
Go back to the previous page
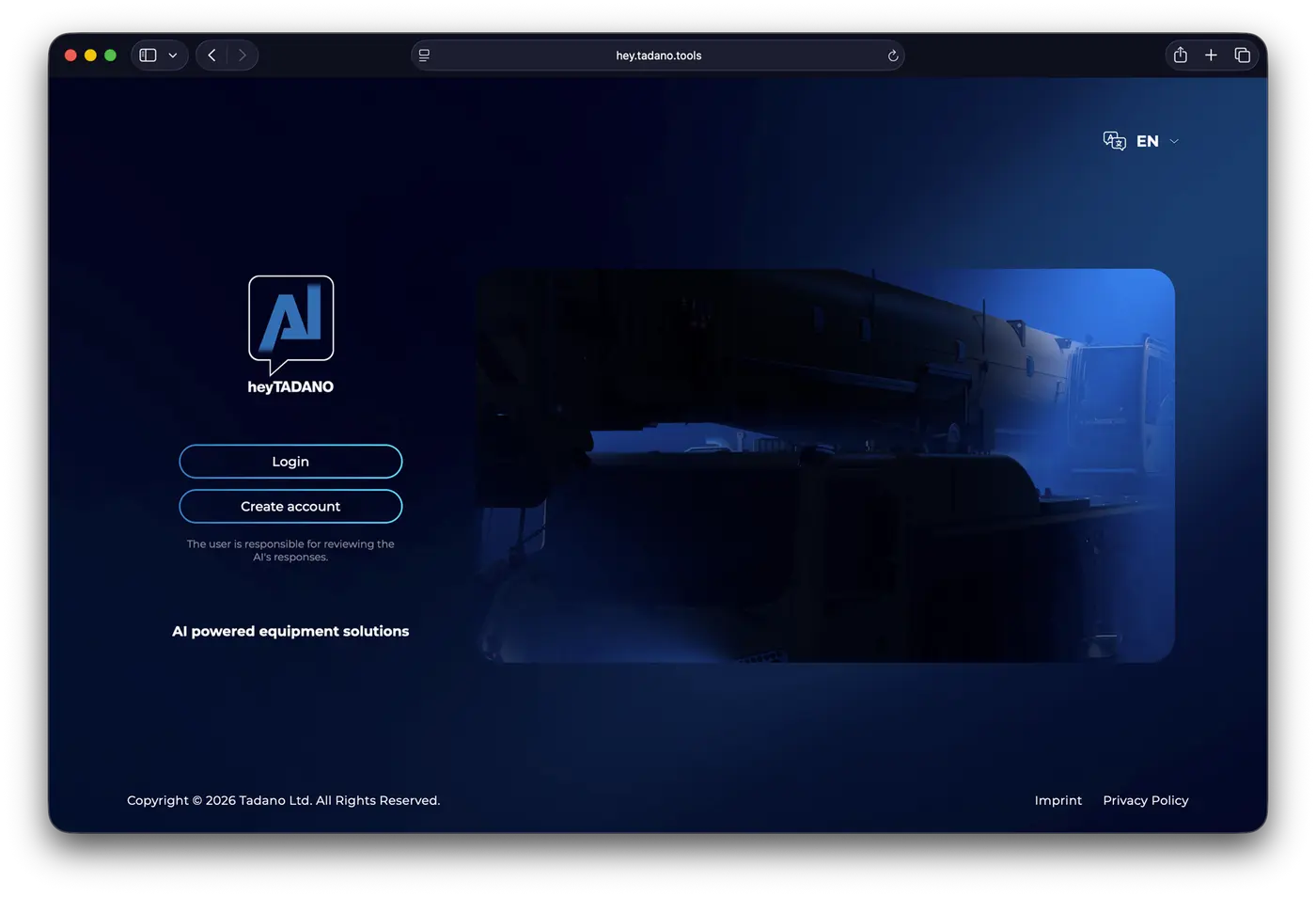tap(212, 55)
